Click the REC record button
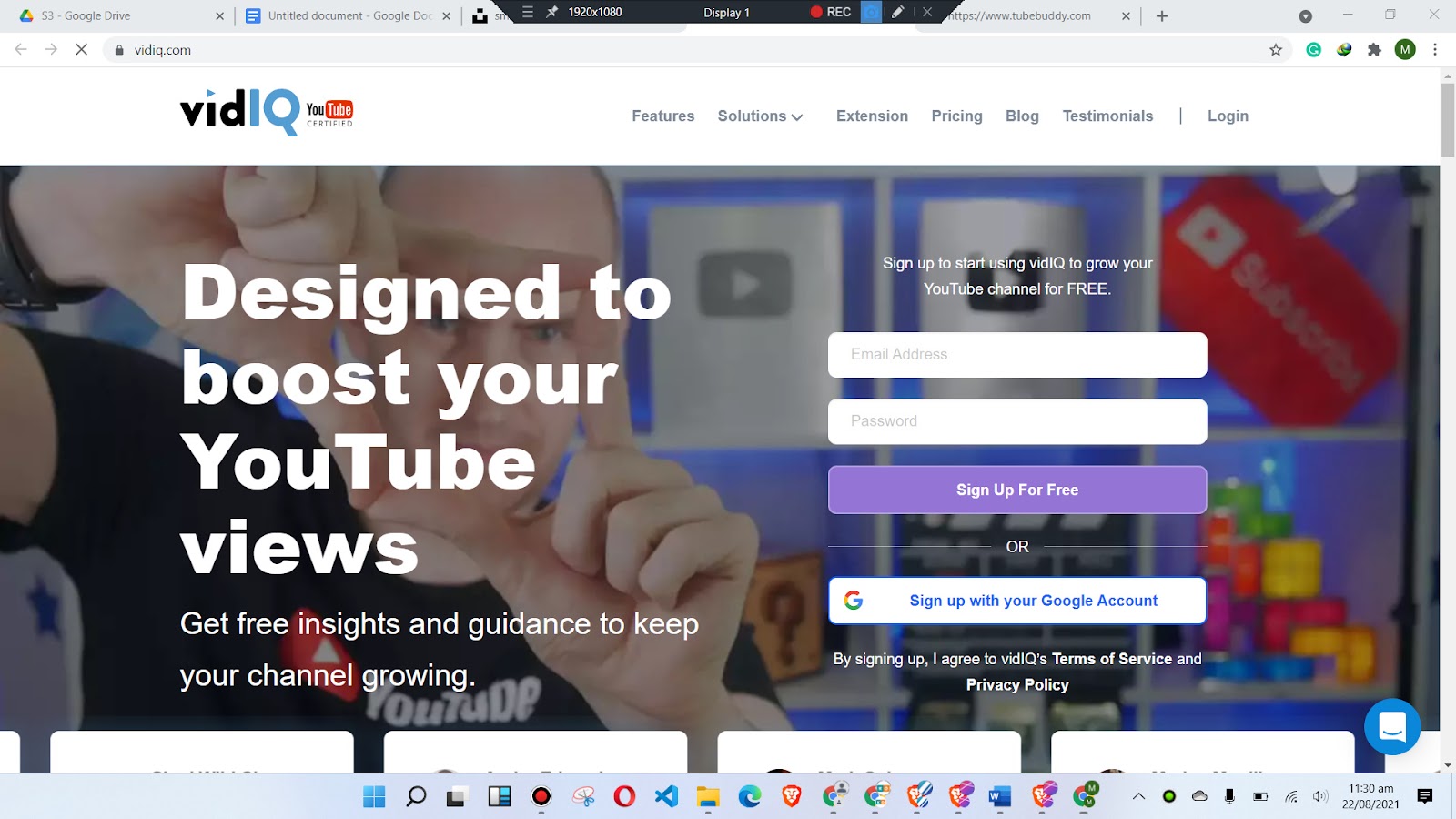 coord(830,12)
